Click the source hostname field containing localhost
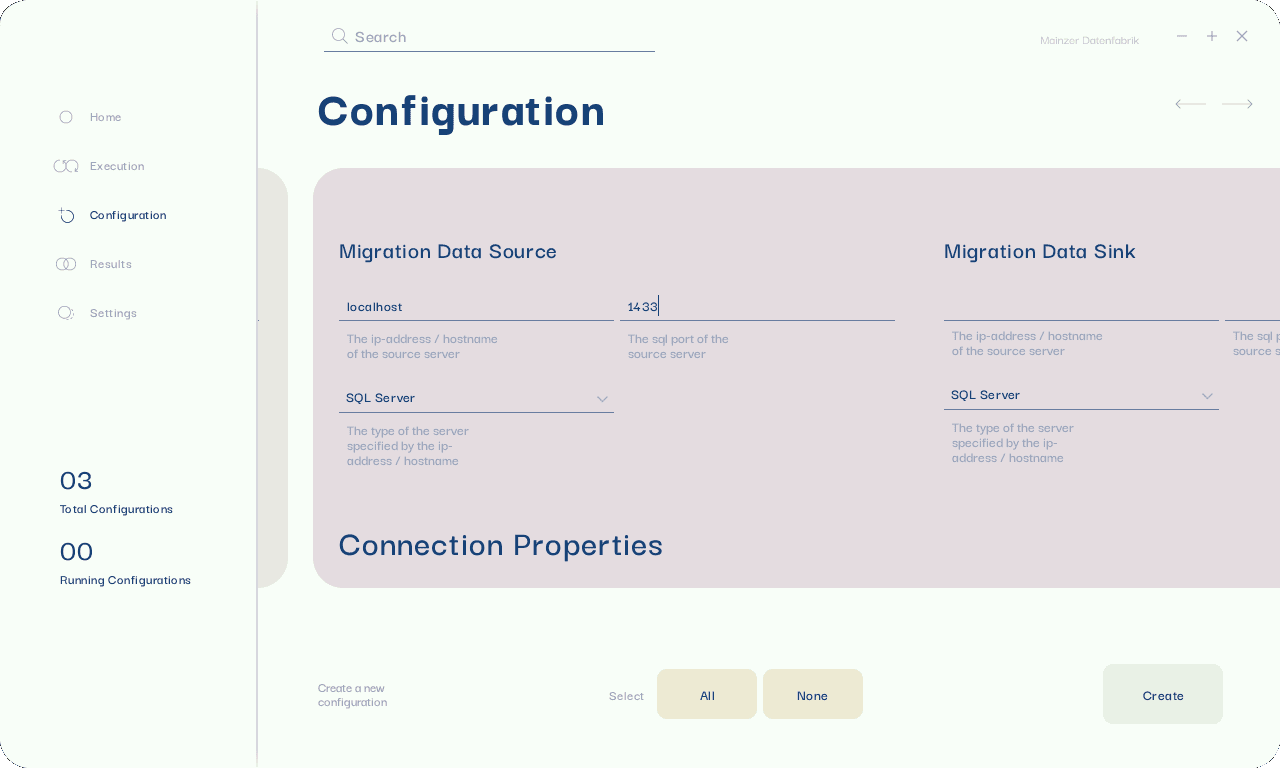Viewport: 1280px width, 768px height. click(x=476, y=307)
